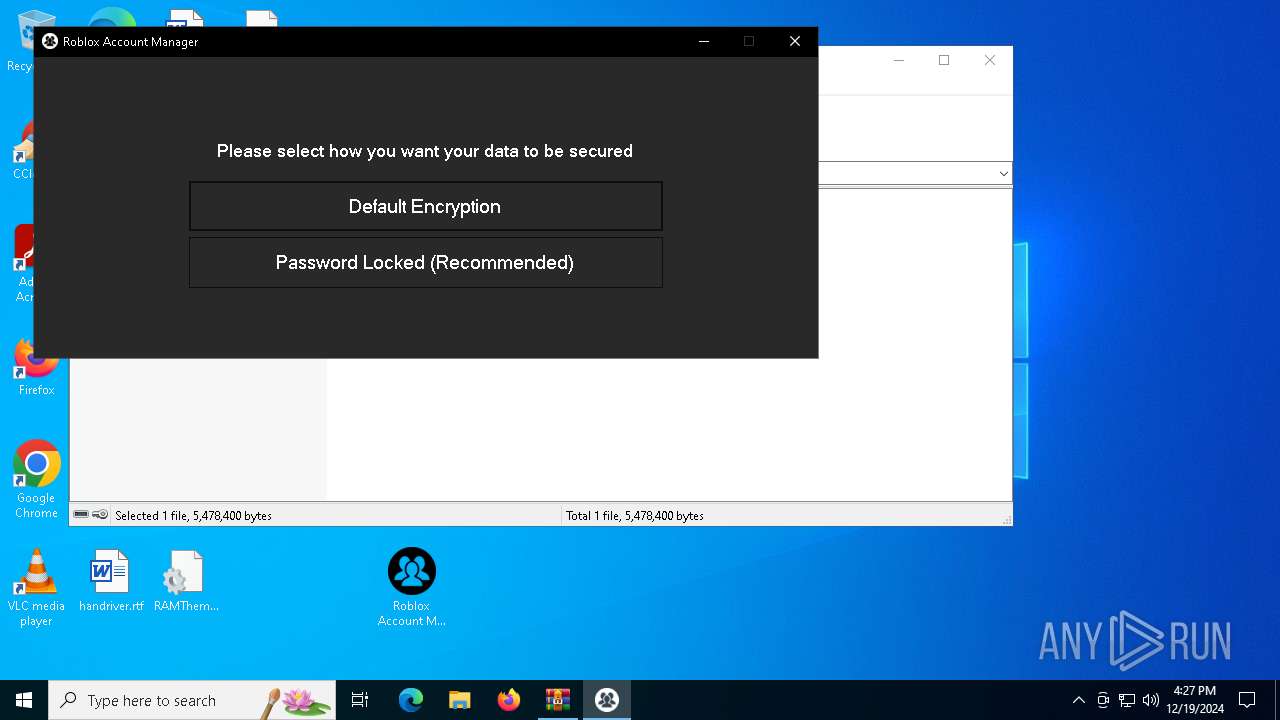Screen dimensions: 1280x720
Task: Switch to Roblox Account Manager taskbar button
Action: [607, 700]
